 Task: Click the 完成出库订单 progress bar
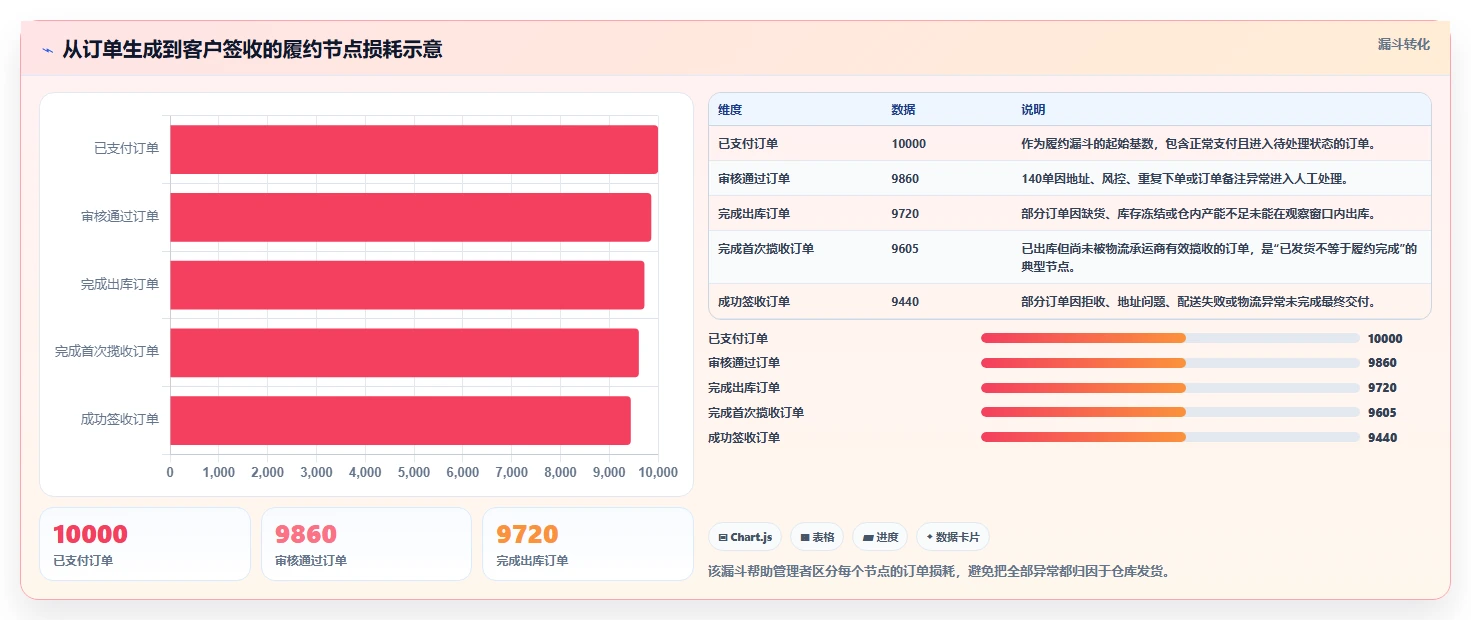click(1170, 388)
